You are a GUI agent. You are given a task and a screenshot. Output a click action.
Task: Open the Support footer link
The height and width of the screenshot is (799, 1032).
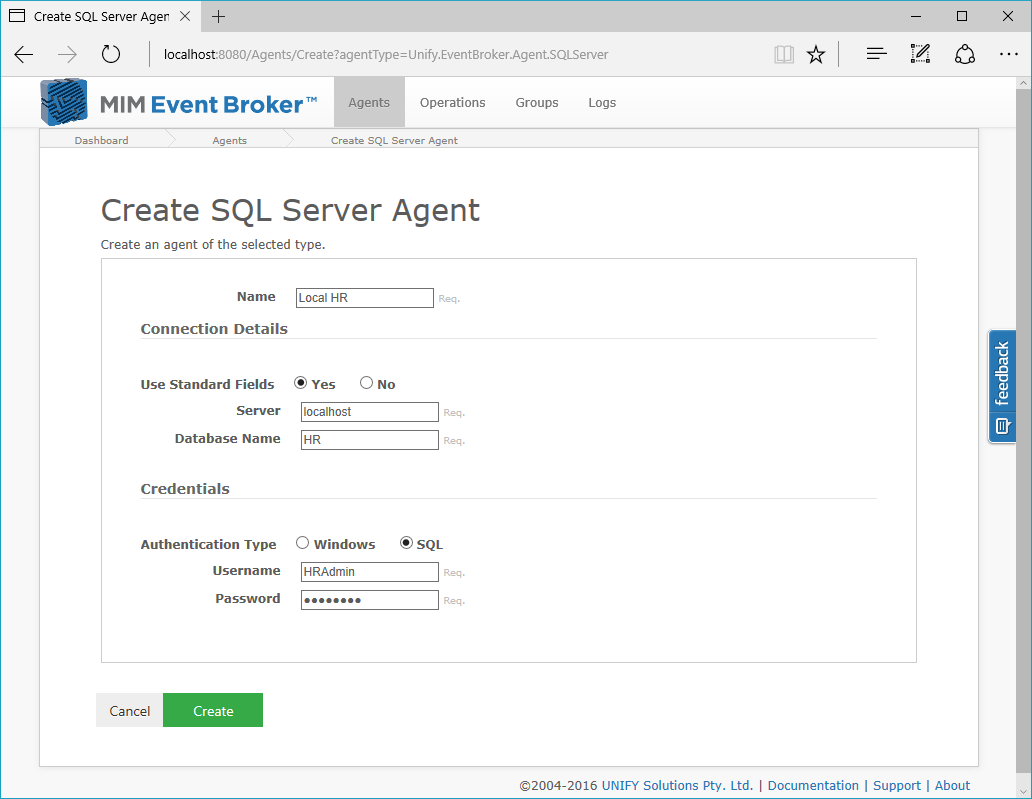(896, 785)
